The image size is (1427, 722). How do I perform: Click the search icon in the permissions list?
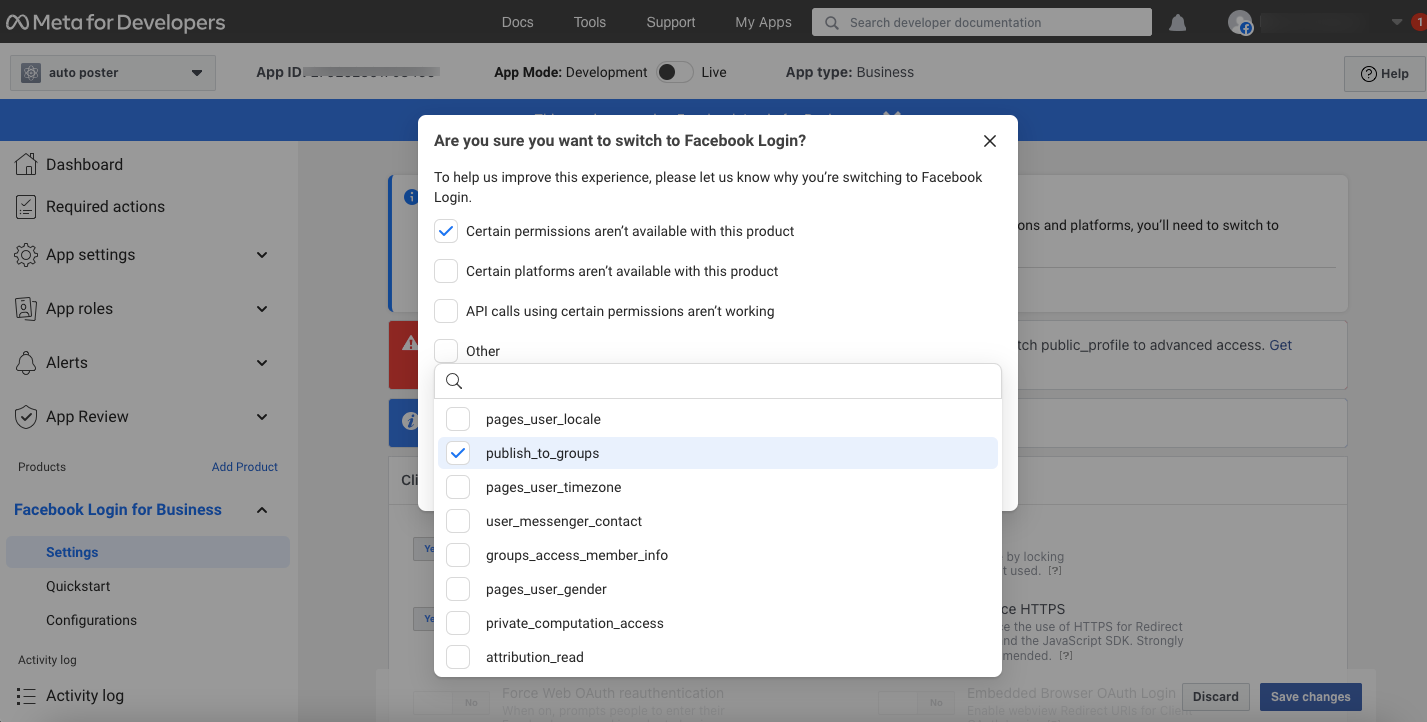click(x=454, y=381)
